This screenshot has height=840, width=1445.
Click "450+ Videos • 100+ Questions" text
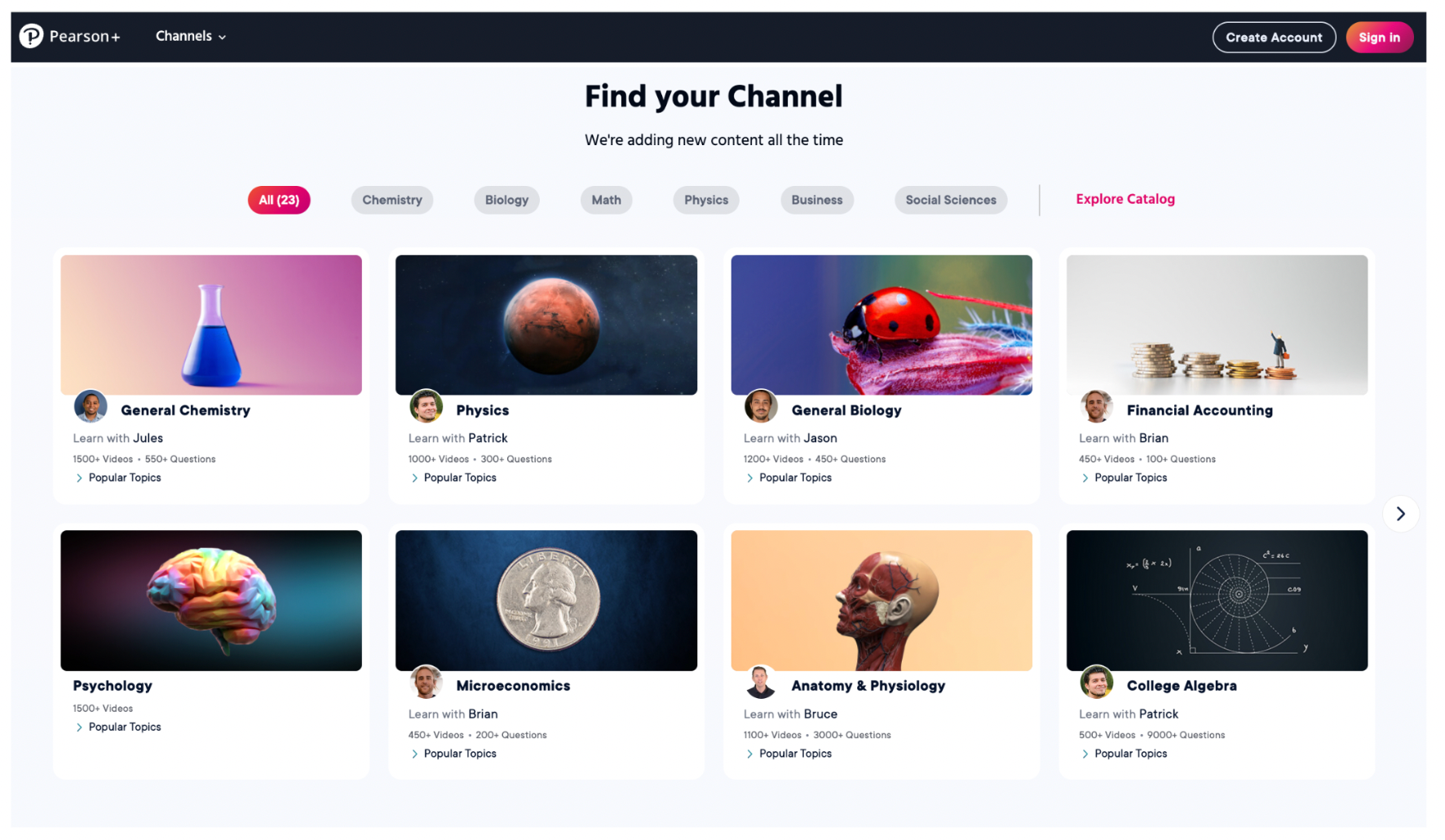pos(1147,459)
